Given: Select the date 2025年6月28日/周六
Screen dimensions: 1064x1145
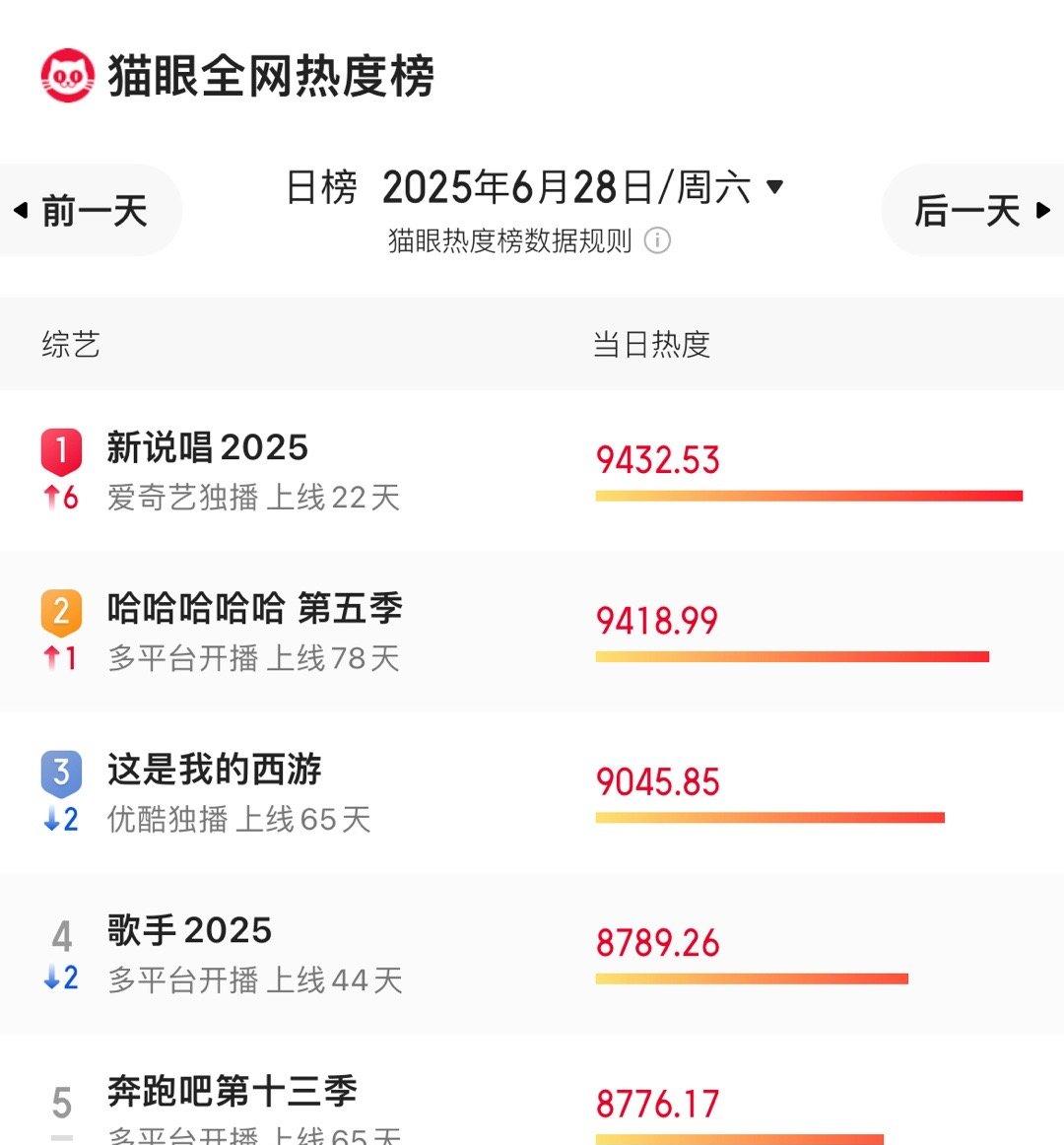Looking at the screenshot, I should tap(565, 187).
